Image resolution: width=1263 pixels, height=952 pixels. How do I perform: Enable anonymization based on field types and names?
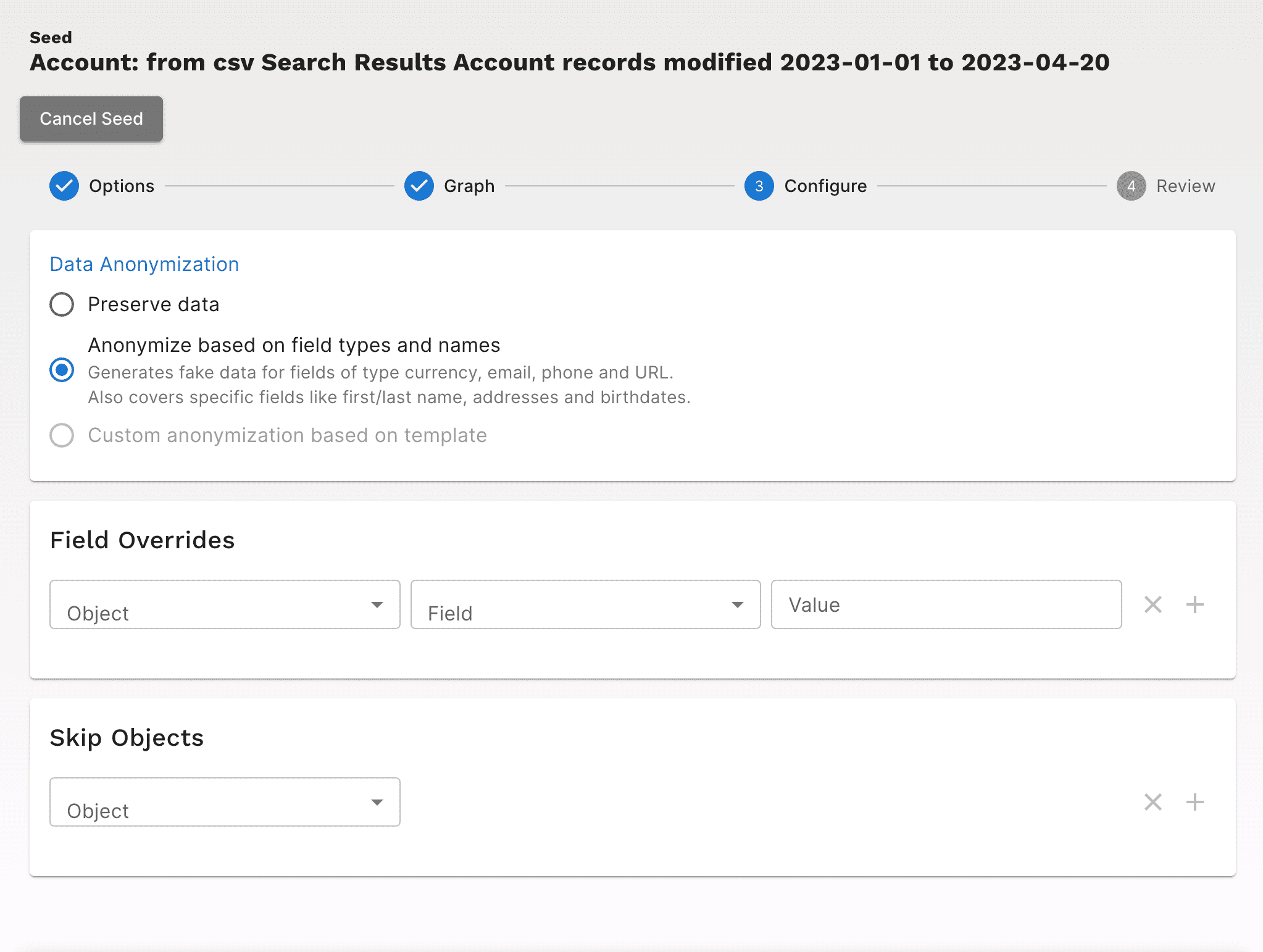61,369
